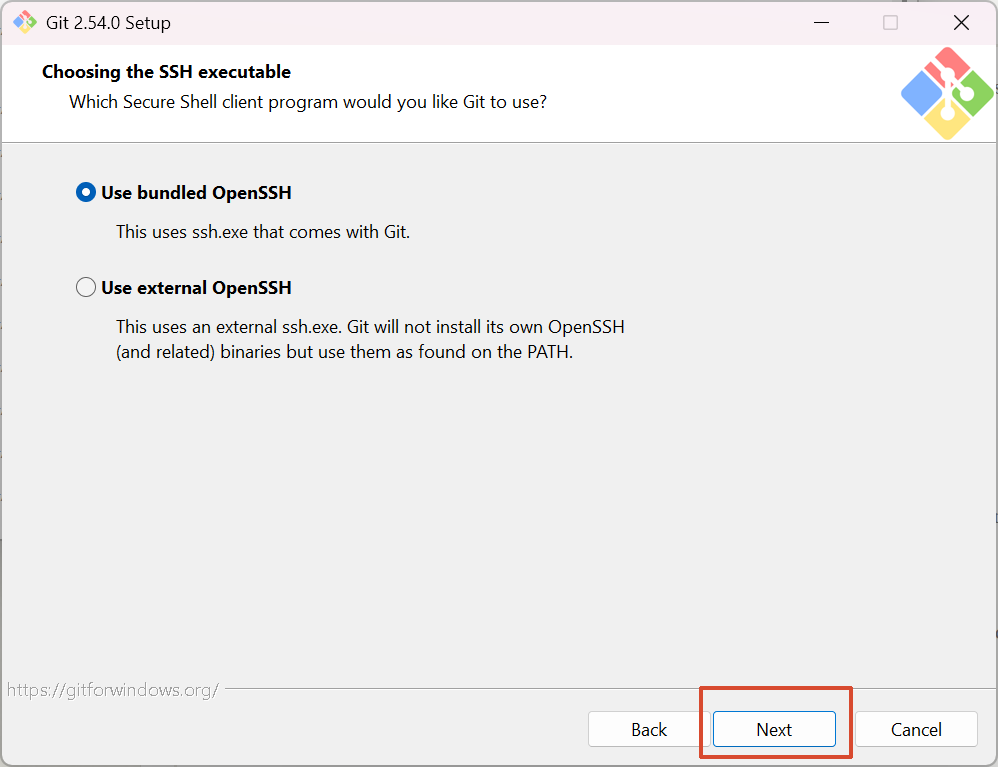Click the blue diamond in the Git logo
The width and height of the screenshot is (998, 767).
tap(921, 94)
